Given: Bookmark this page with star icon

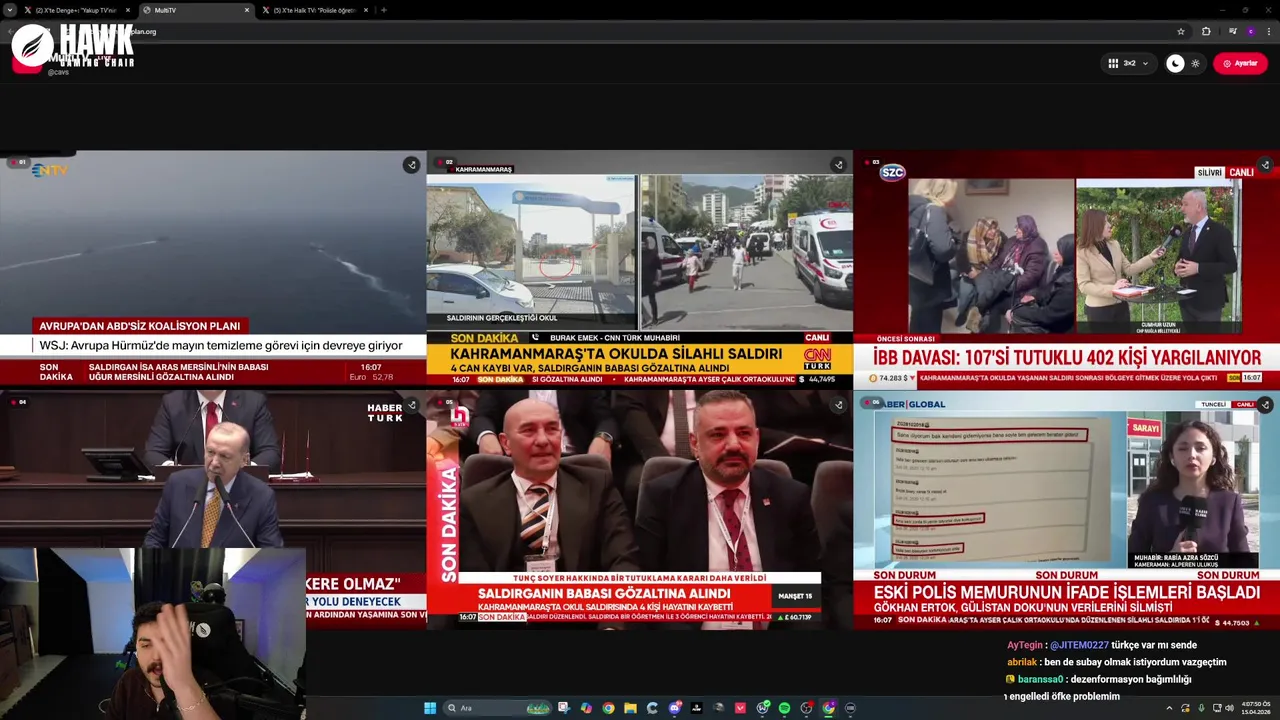Looking at the screenshot, I should [x=1181, y=31].
